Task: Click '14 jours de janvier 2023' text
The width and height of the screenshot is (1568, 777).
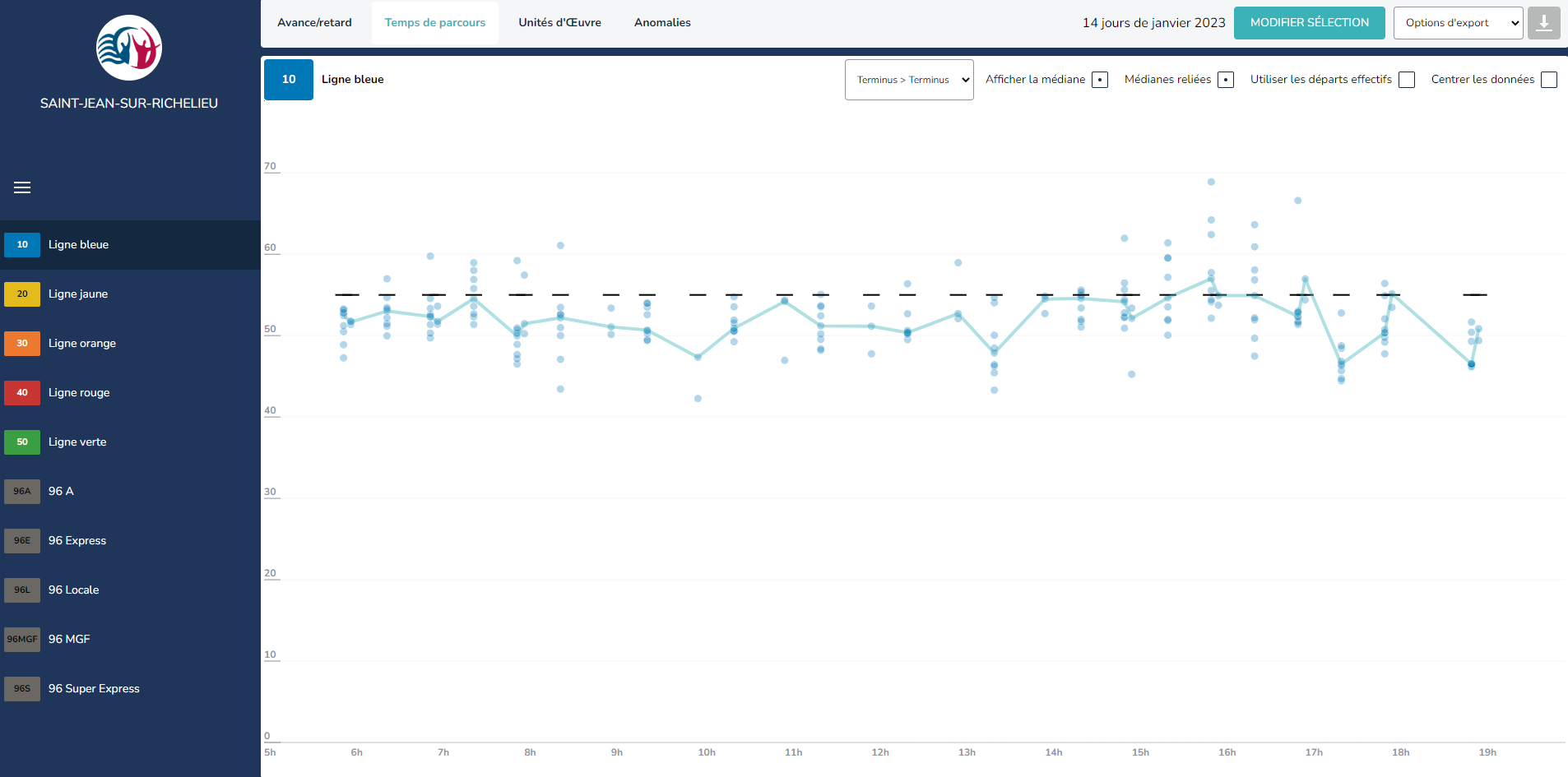Action: pos(1153,23)
